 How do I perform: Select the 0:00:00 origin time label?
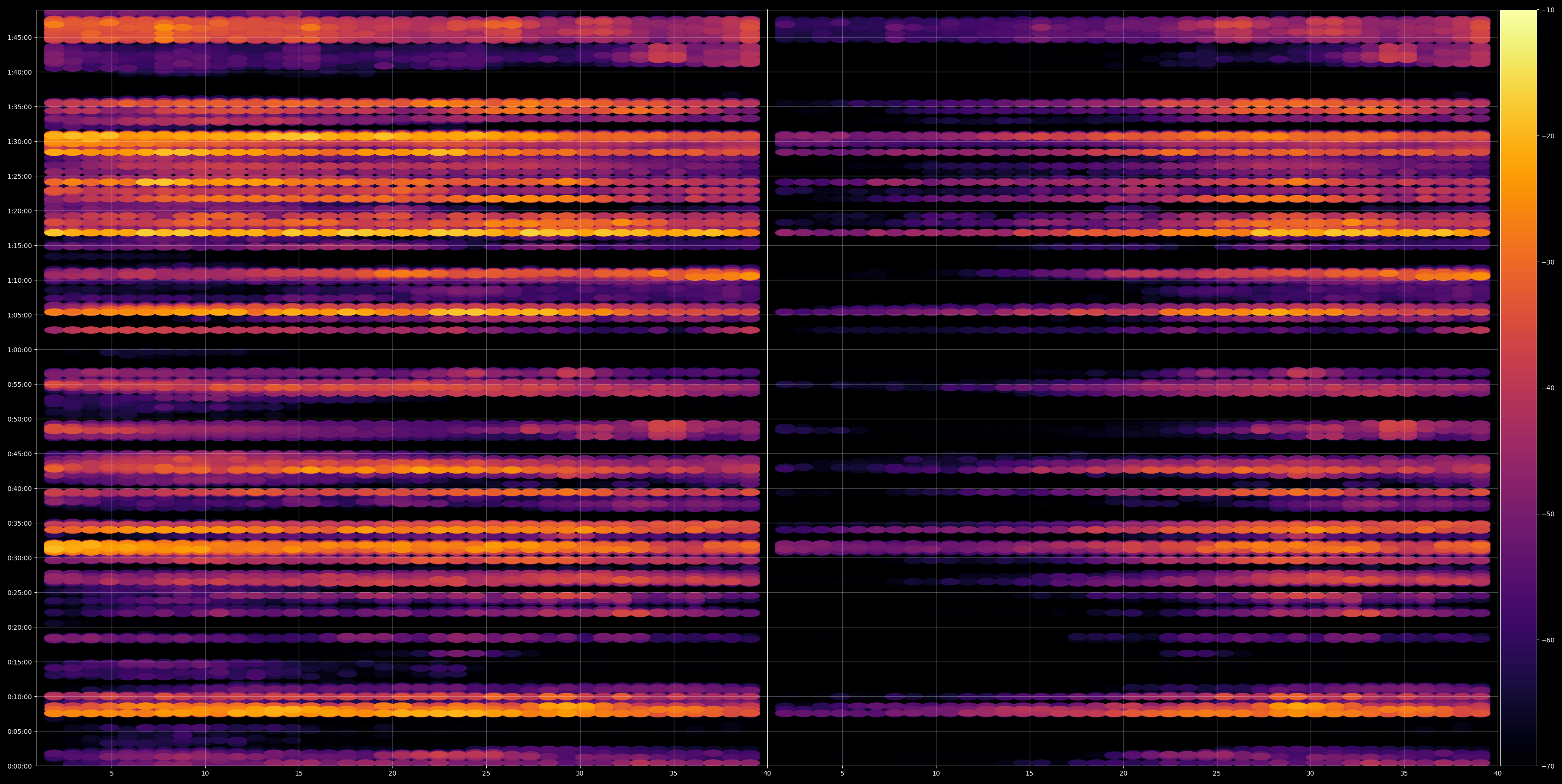[x=19, y=766]
